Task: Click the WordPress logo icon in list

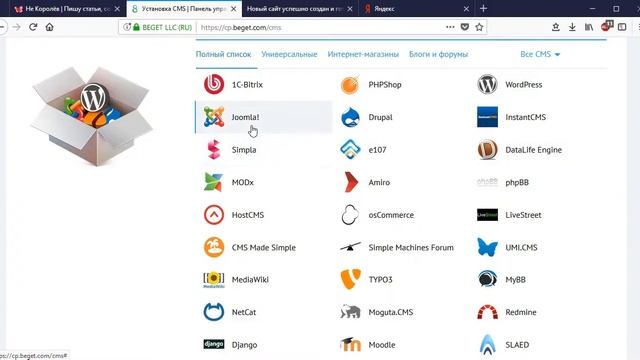Action: [x=487, y=84]
